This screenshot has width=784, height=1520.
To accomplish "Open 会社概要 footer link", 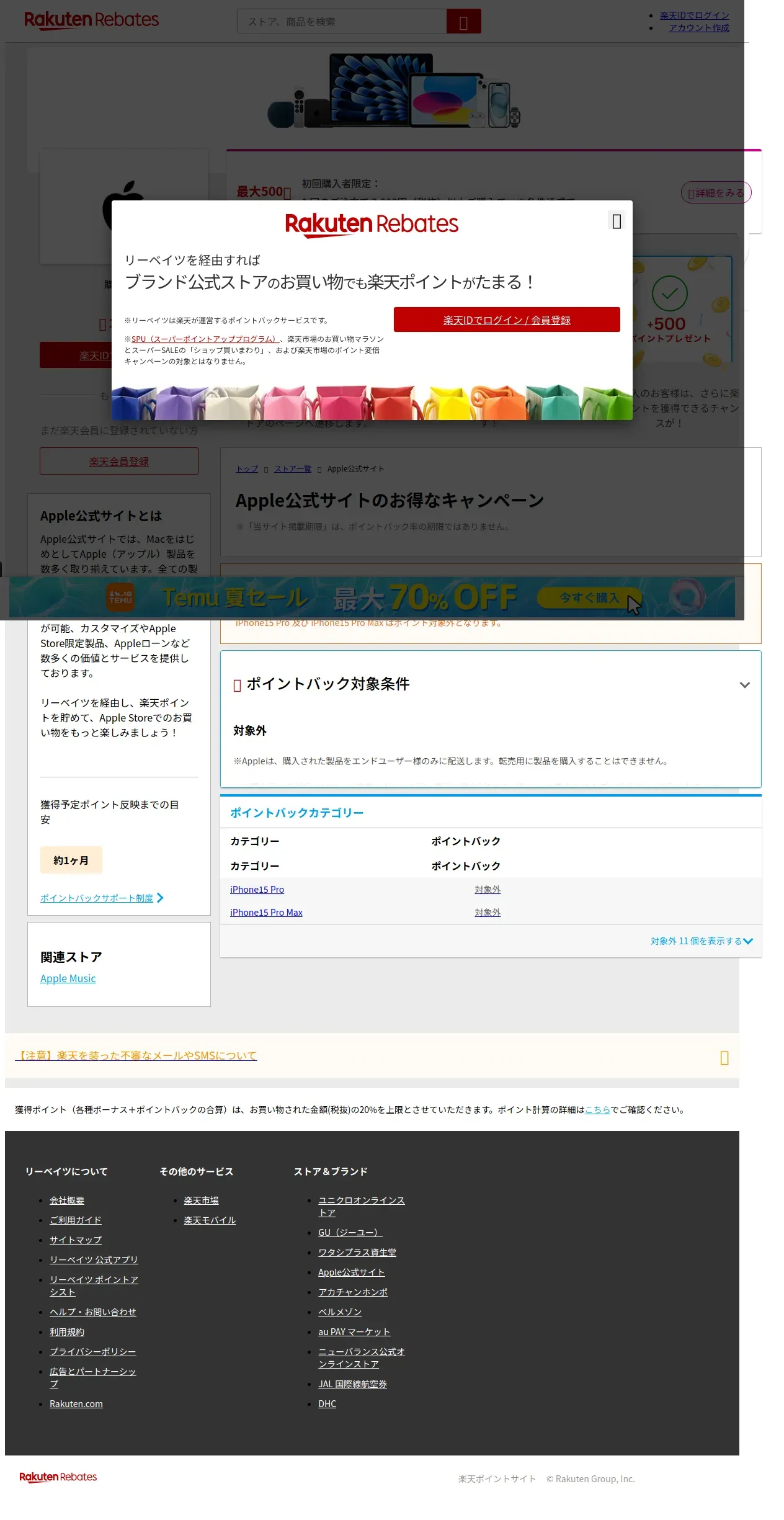I will [x=67, y=1200].
